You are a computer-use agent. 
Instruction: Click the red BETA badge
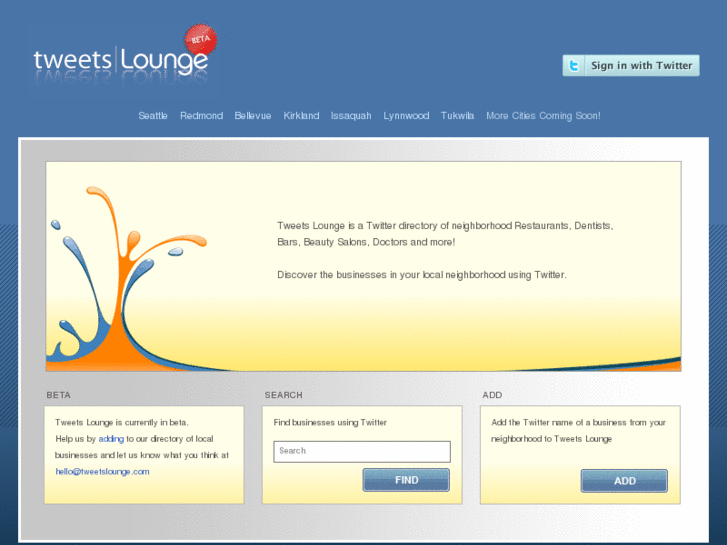pos(201,39)
